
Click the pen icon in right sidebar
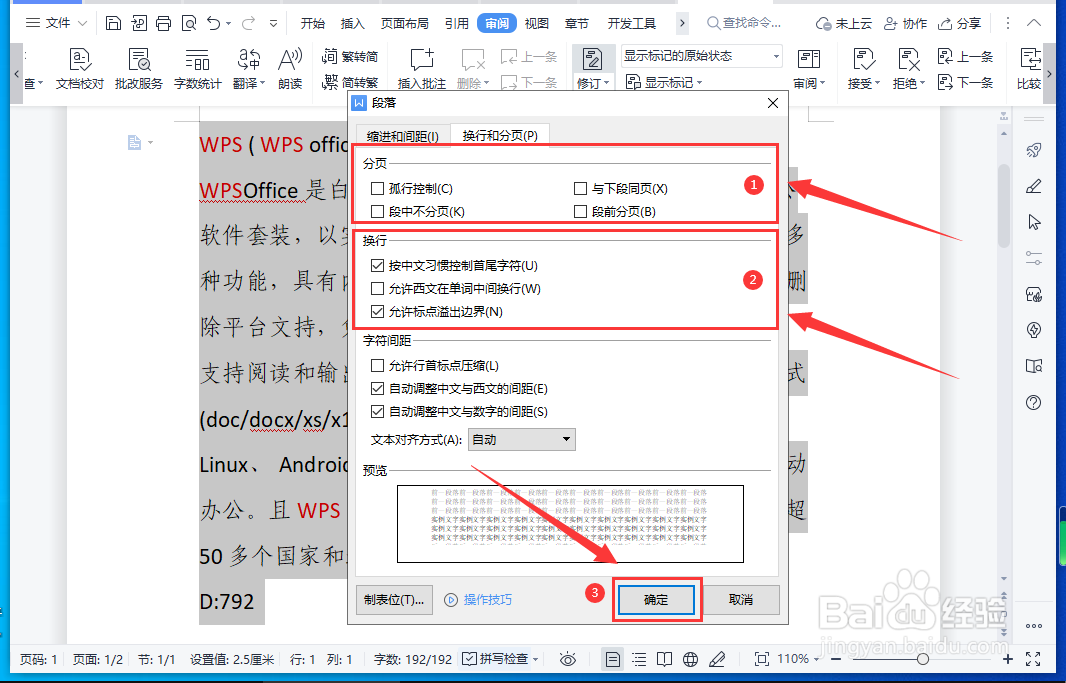pyautogui.click(x=1033, y=186)
